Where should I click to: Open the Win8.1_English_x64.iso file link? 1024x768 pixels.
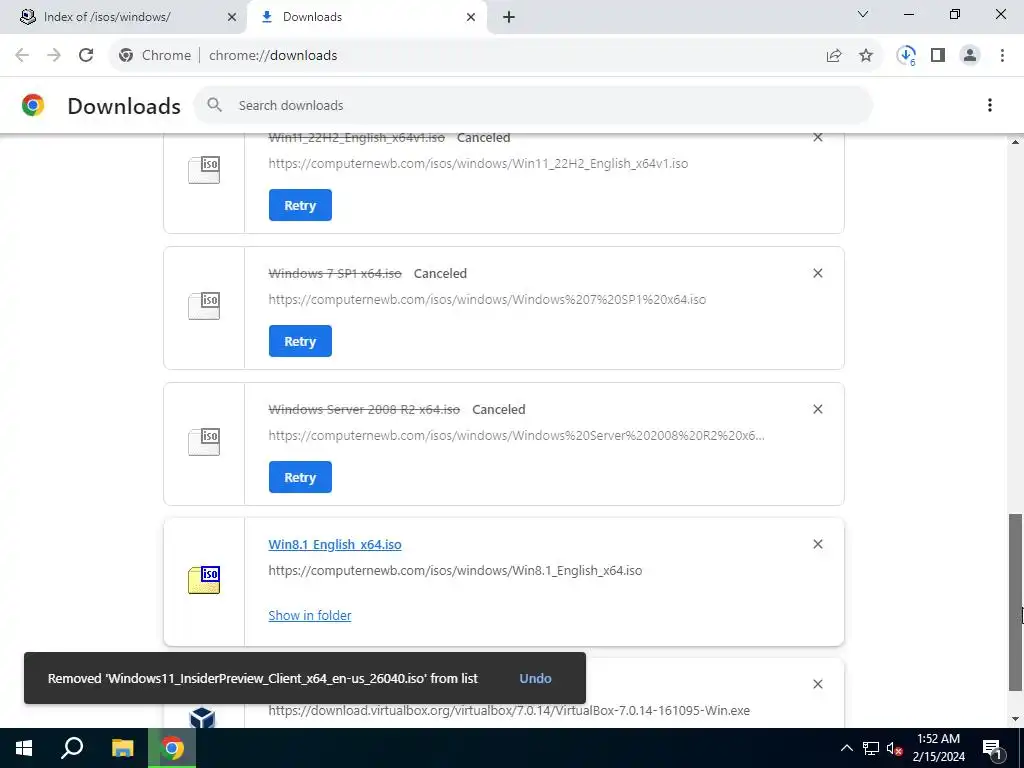pos(334,545)
